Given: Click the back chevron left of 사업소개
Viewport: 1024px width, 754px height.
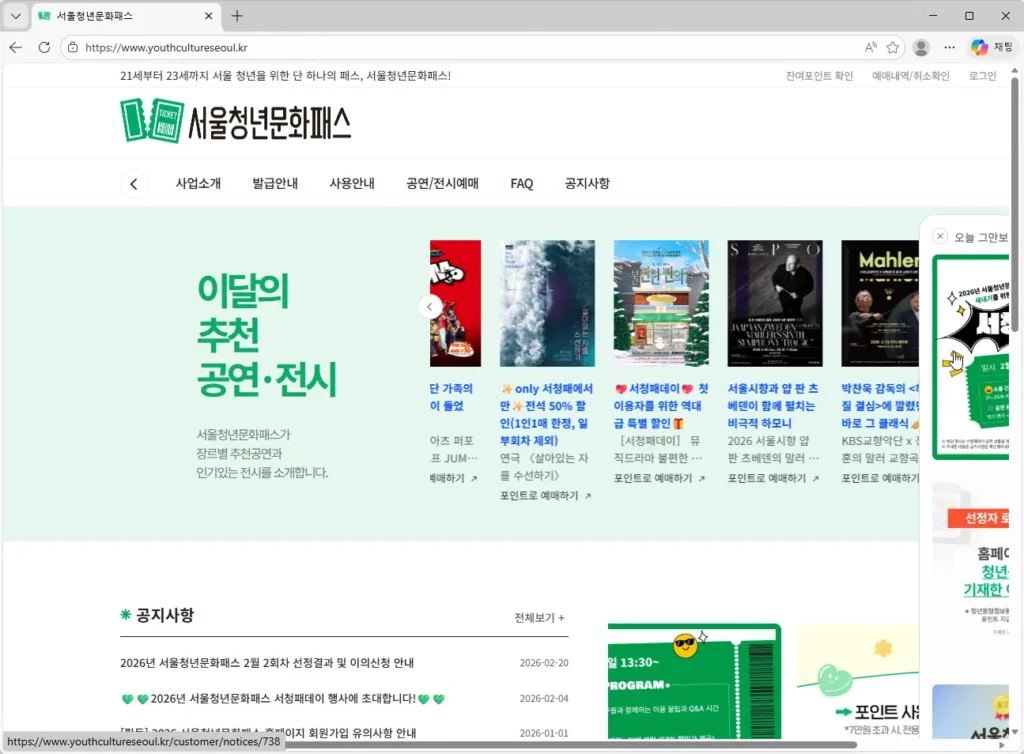Looking at the screenshot, I should (x=134, y=184).
